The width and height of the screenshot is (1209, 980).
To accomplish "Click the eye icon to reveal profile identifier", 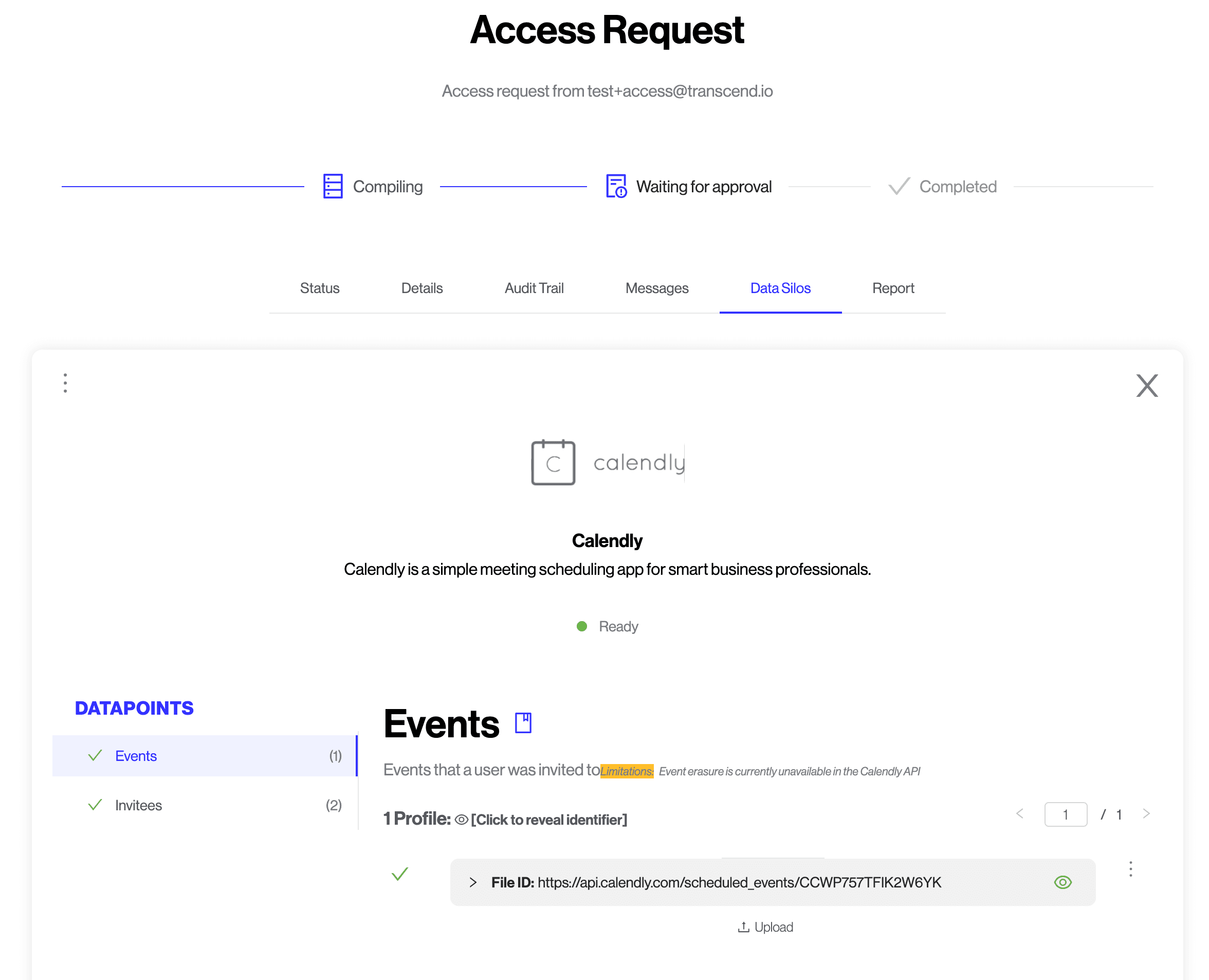I will pyautogui.click(x=461, y=819).
